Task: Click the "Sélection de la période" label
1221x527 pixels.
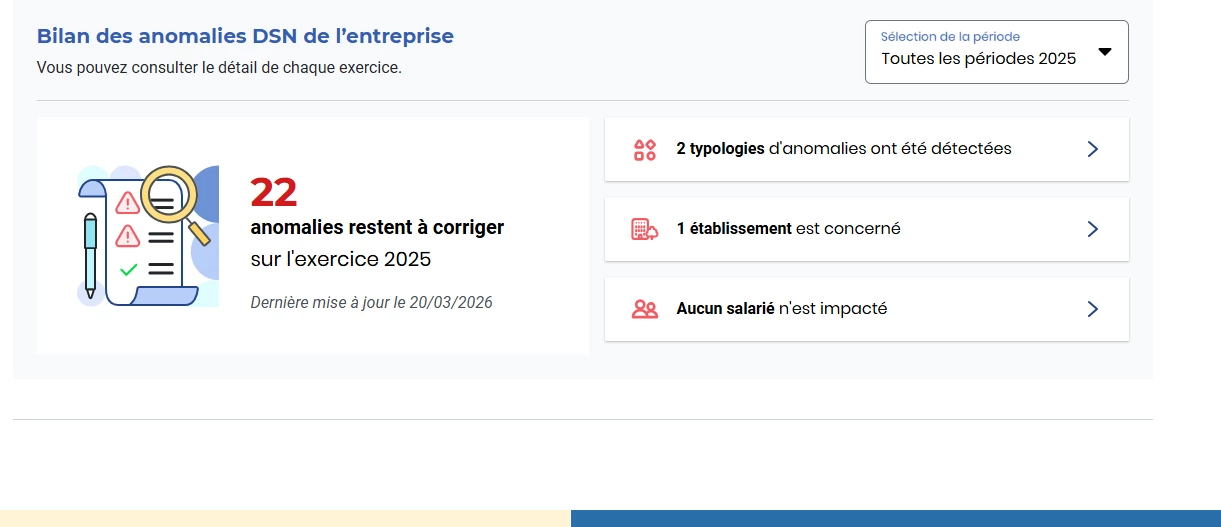Action: (x=950, y=37)
